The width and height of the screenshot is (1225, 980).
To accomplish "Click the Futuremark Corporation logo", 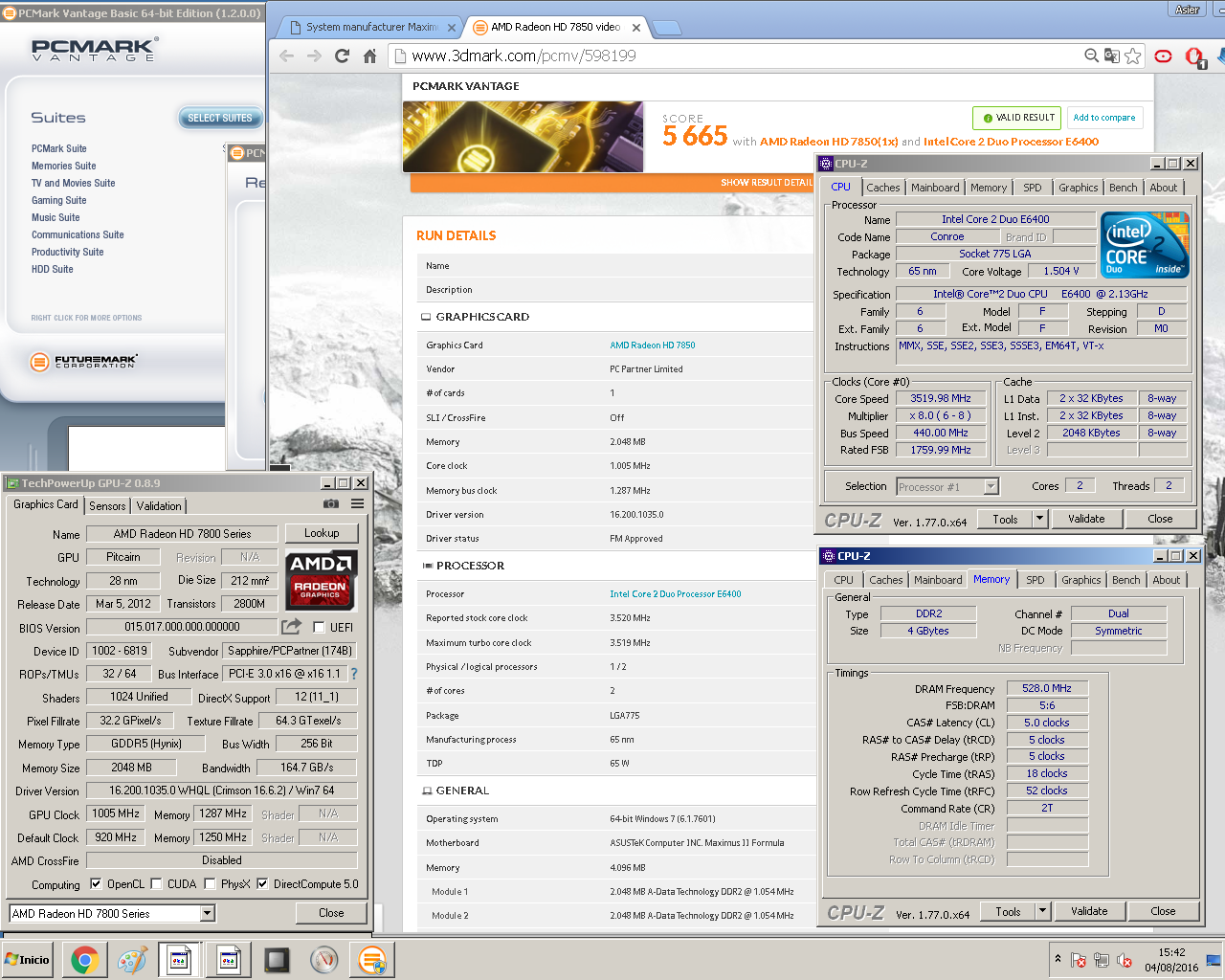I will [x=83, y=362].
